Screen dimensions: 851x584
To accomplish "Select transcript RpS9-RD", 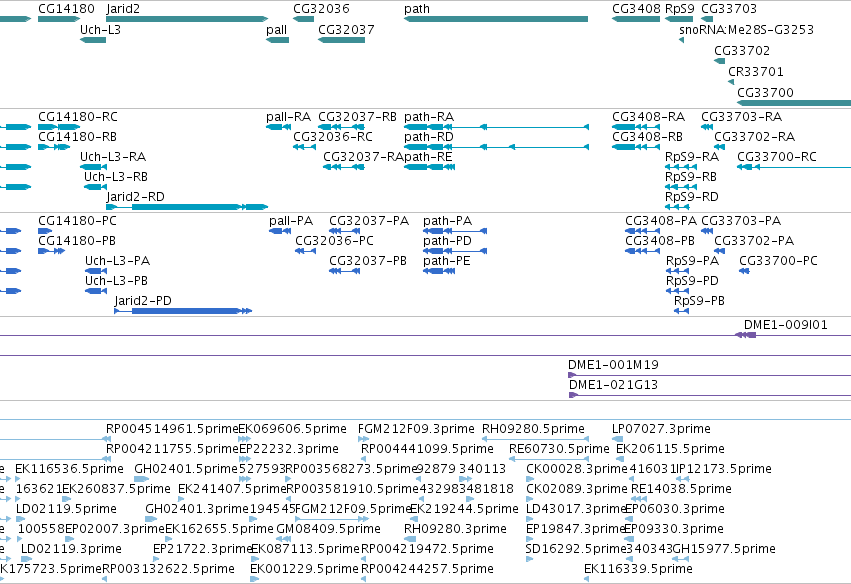I will (692, 196).
